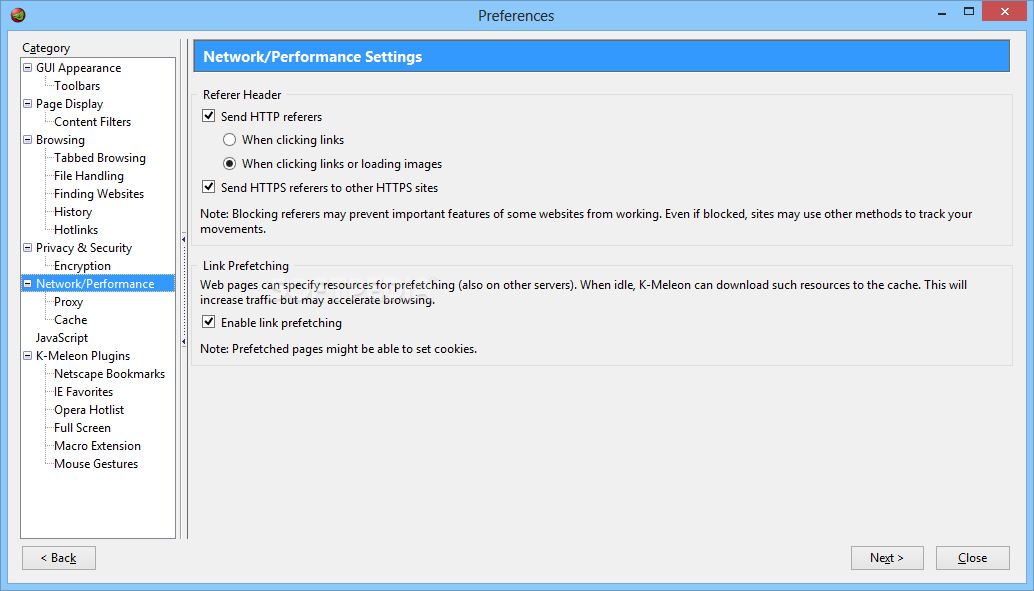Click the Back button

tap(59, 558)
